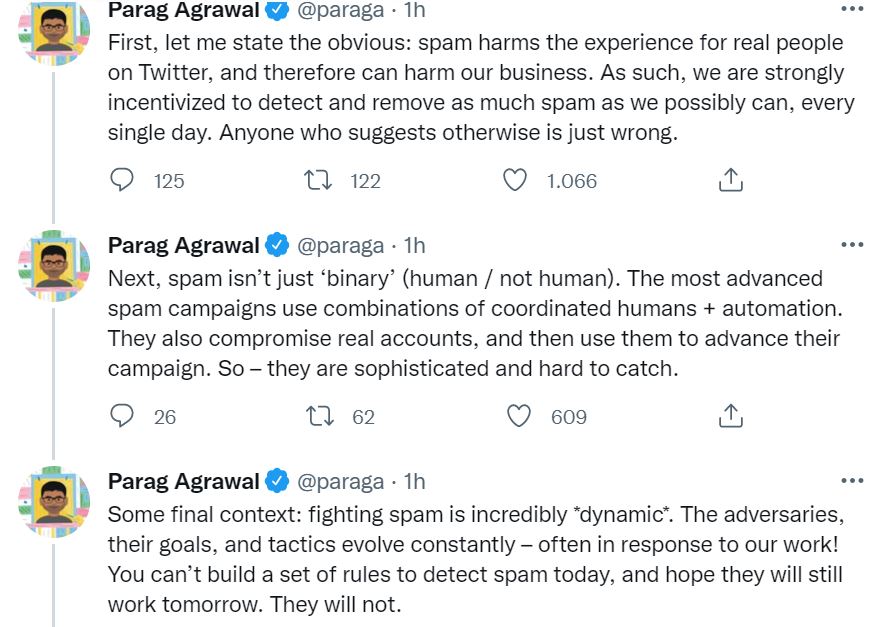Image resolution: width=881 pixels, height=627 pixels.
Task: Like the tweet with 1.066 likes
Action: 515,180
